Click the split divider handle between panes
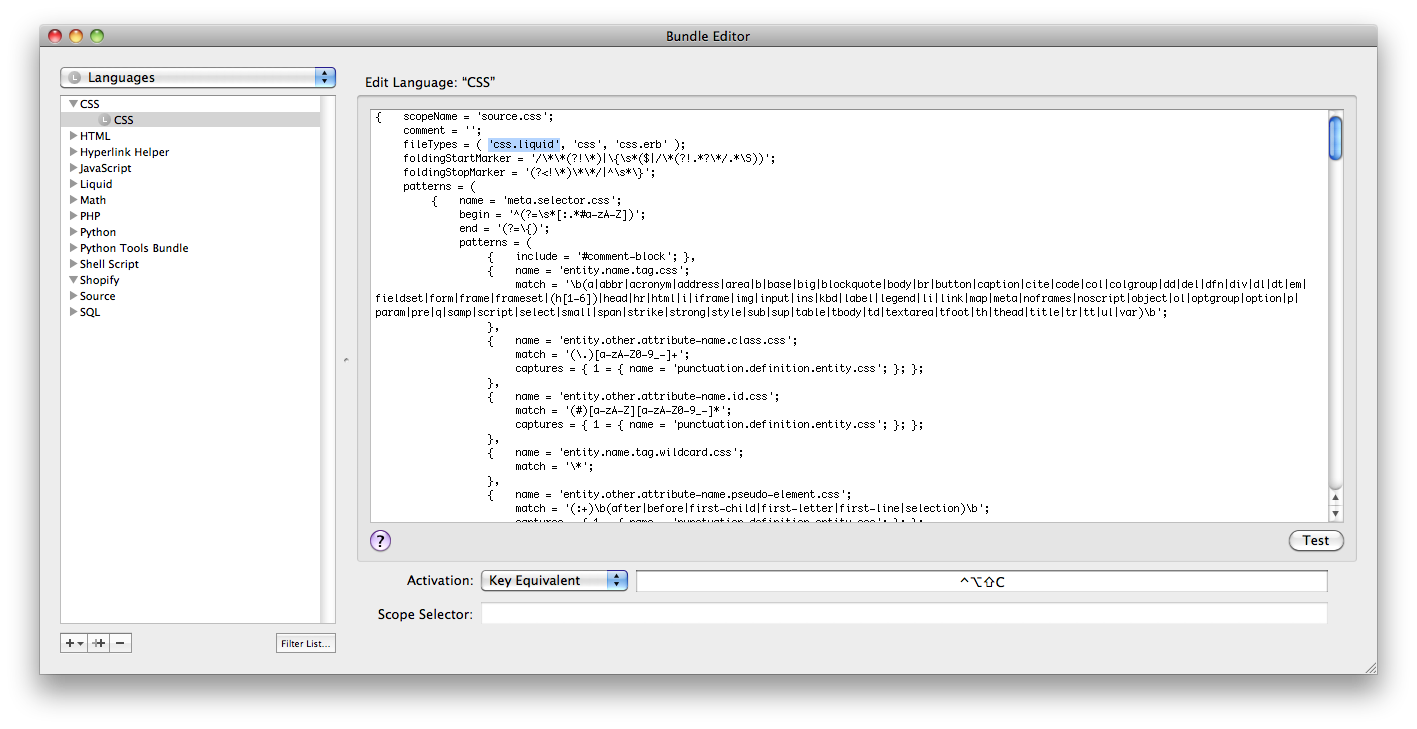1417x729 pixels. click(346, 360)
